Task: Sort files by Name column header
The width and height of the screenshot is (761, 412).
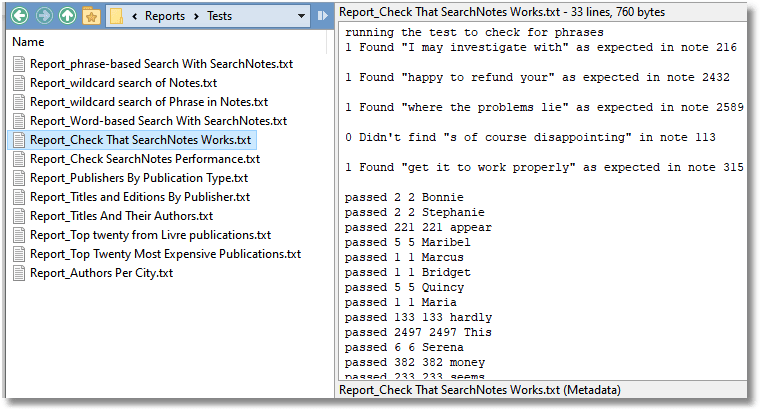Action: [x=28, y=42]
